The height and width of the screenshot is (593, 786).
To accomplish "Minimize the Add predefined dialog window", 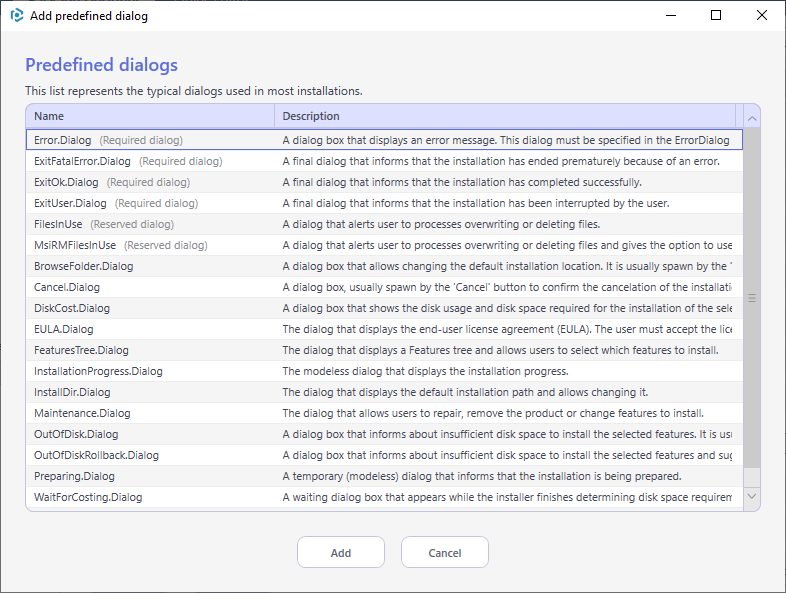I will click(x=671, y=16).
